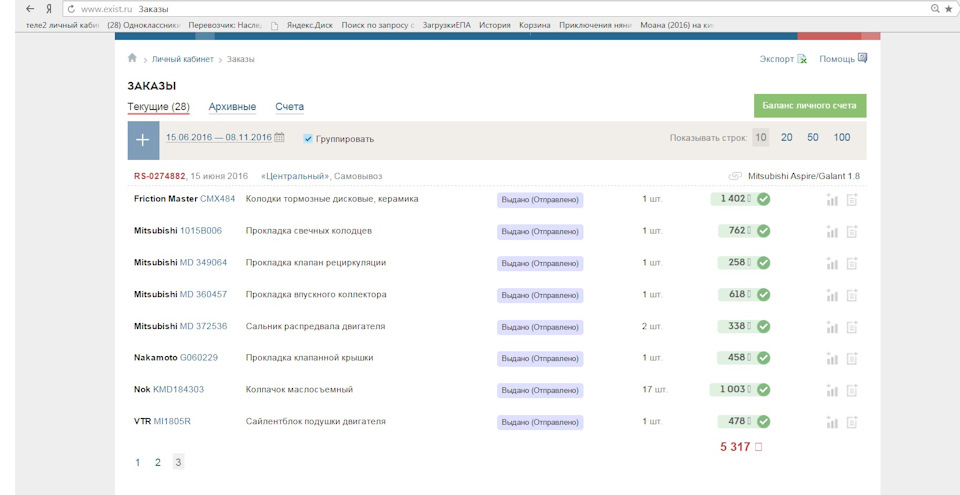Viewport: 960px width, 495px height.
Task: Open the stats chart icon for the G060229 row
Action: [831, 358]
